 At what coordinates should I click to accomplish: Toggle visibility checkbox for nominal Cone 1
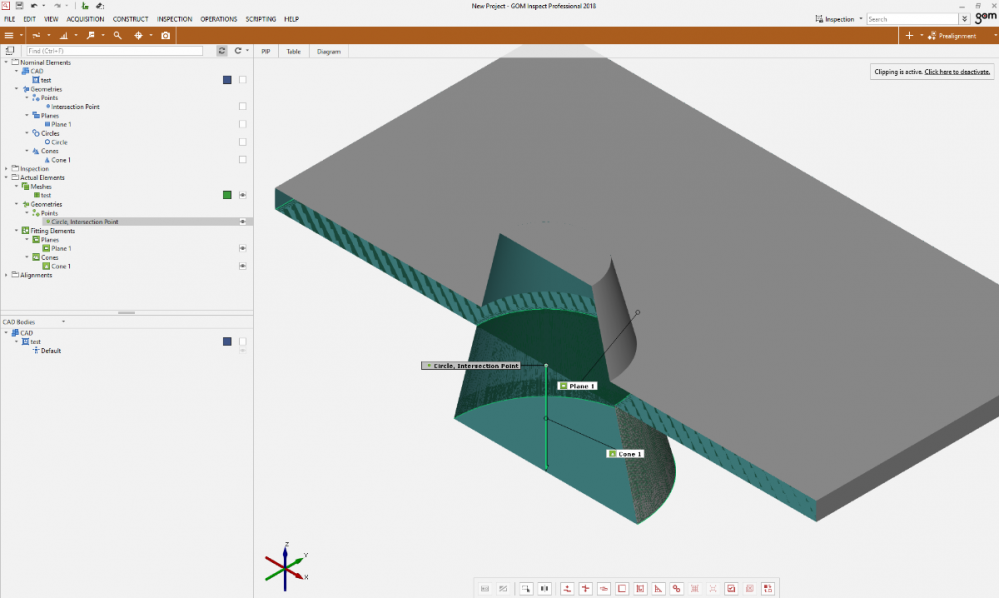point(243,160)
